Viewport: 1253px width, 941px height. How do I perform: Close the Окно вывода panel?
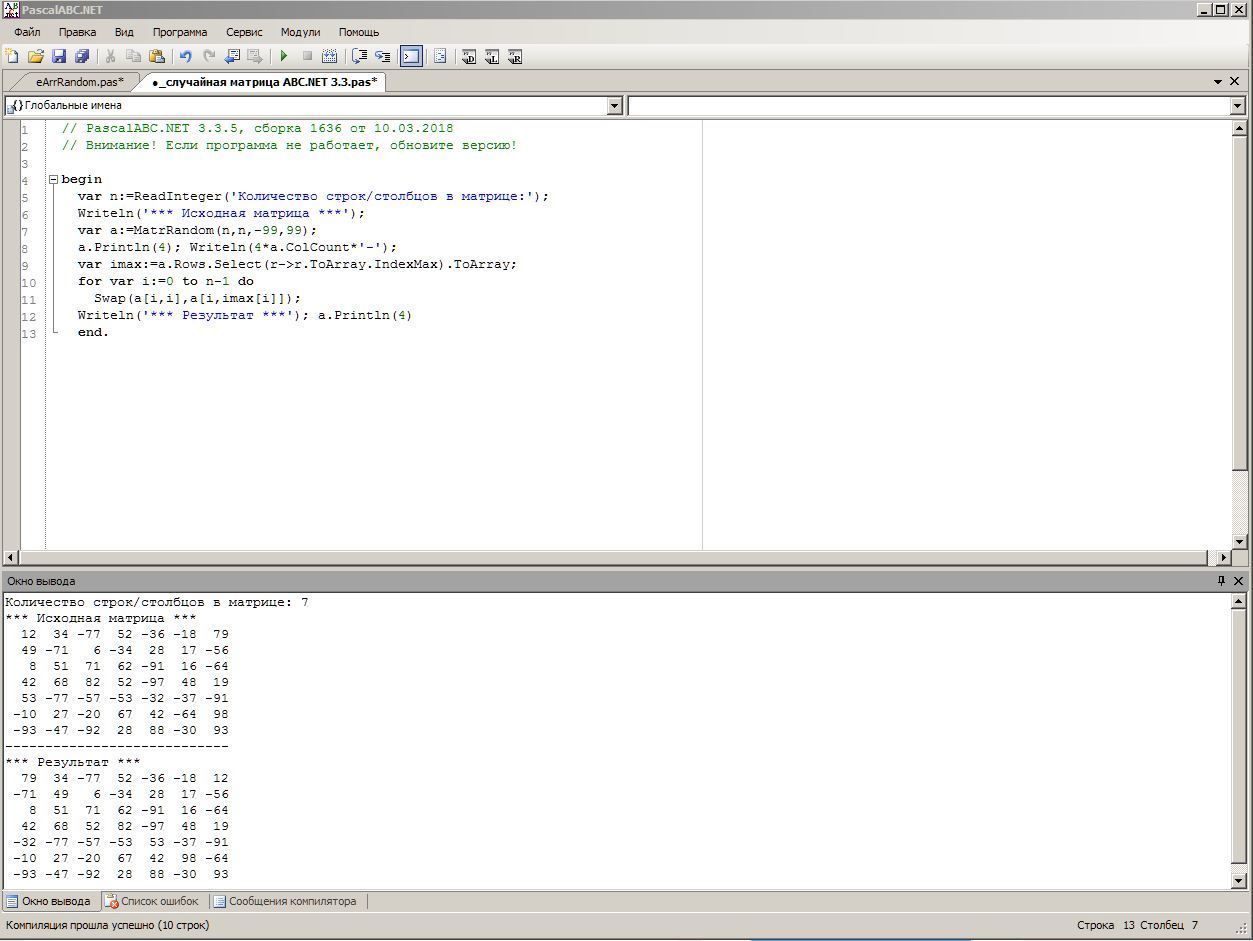pos(1239,581)
